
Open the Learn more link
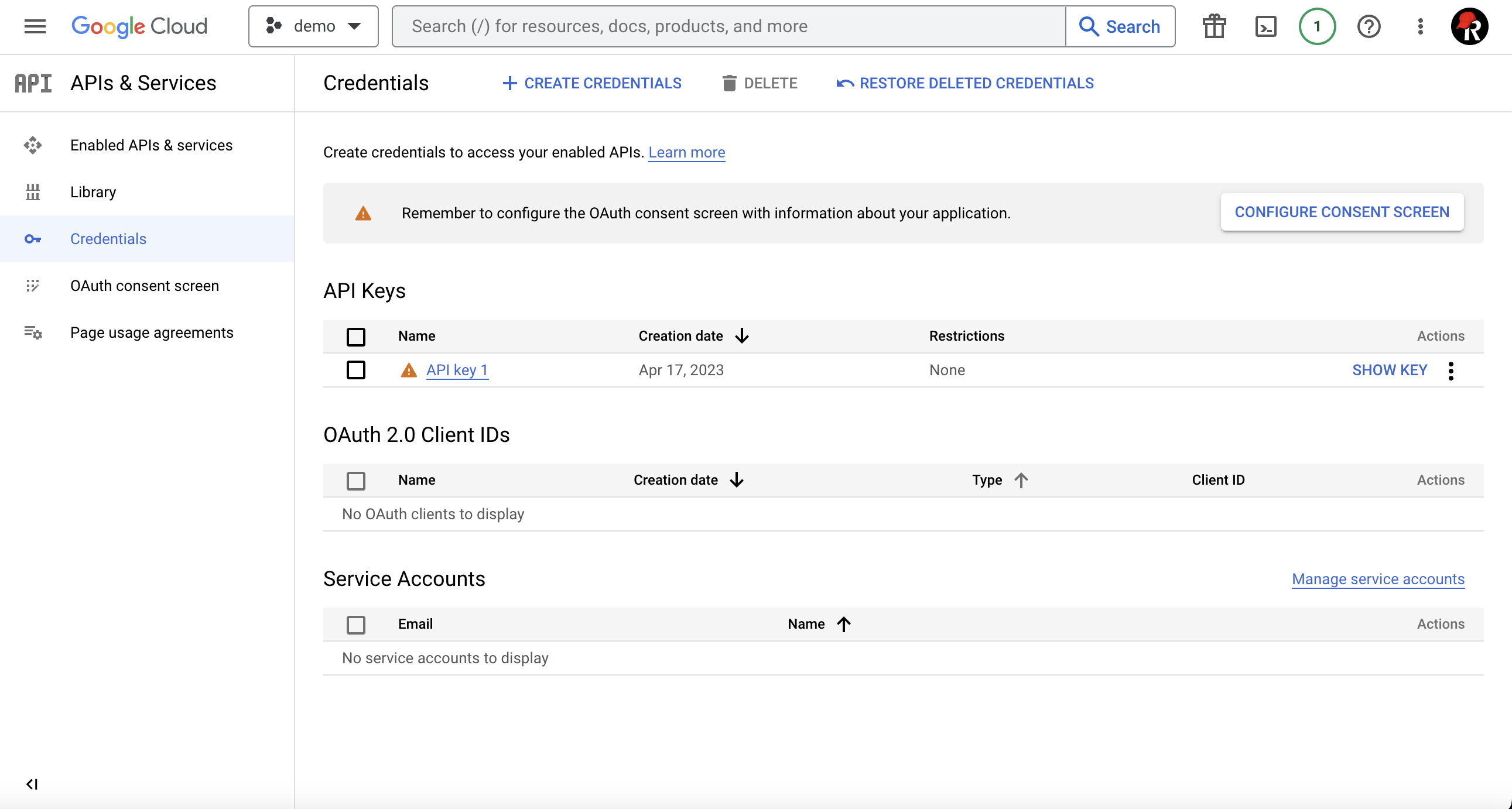coord(687,153)
